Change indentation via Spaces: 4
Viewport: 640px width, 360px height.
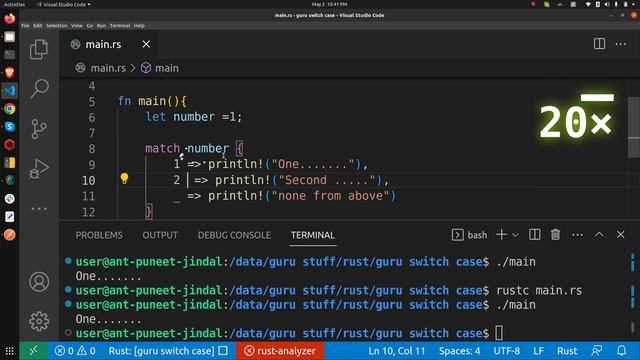click(459, 351)
